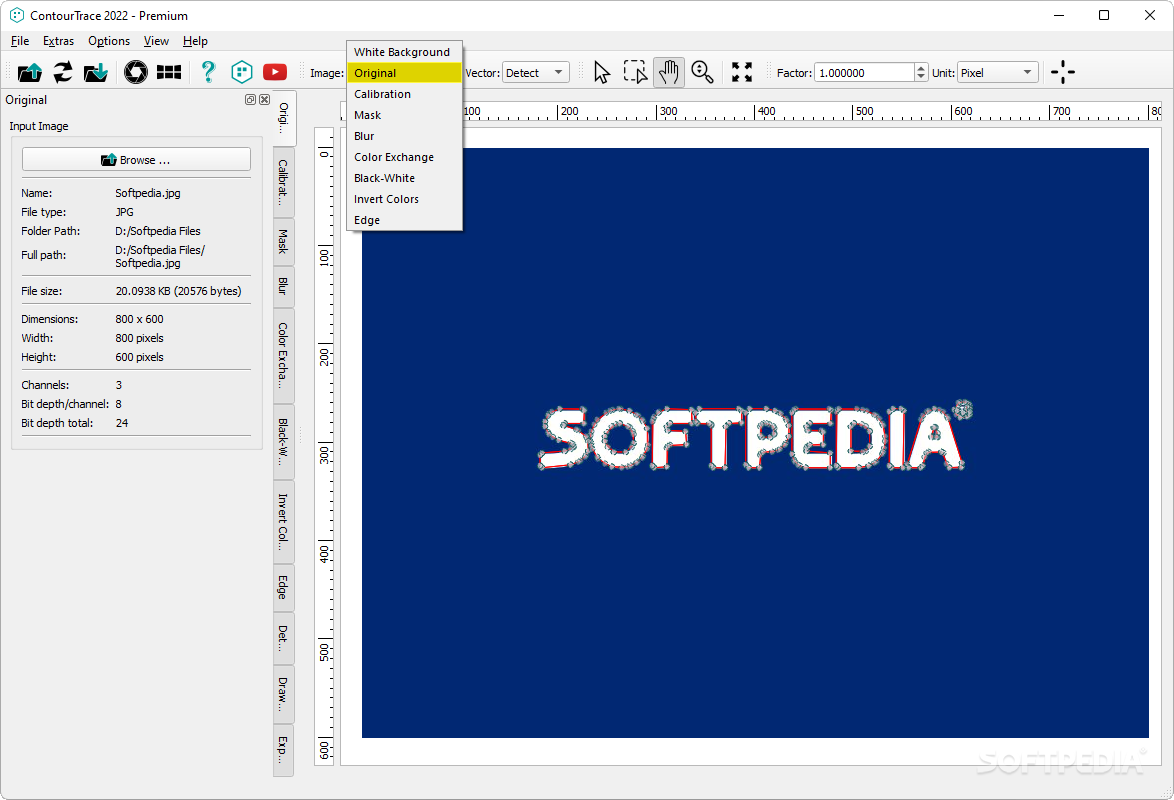Switch to the Invert Col... side tab
Viewport: 1174px width, 800px height.
point(283,521)
